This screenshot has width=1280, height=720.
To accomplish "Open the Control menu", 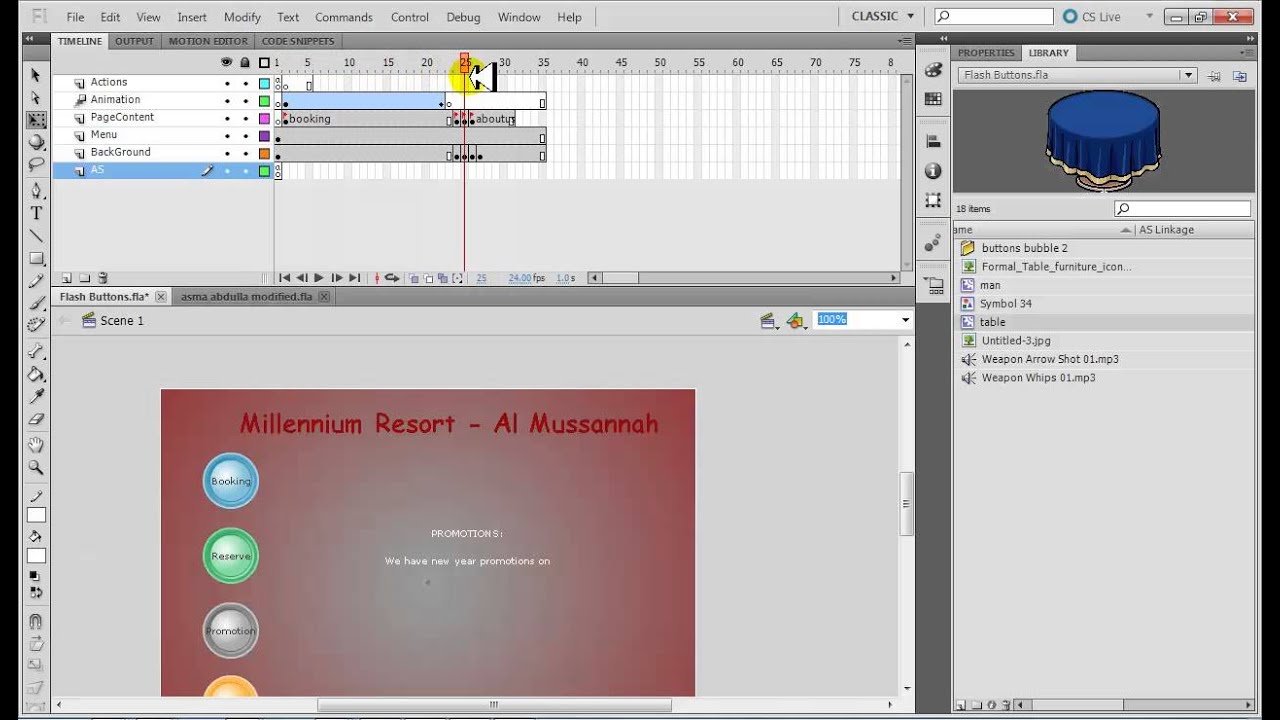I will pyautogui.click(x=410, y=17).
